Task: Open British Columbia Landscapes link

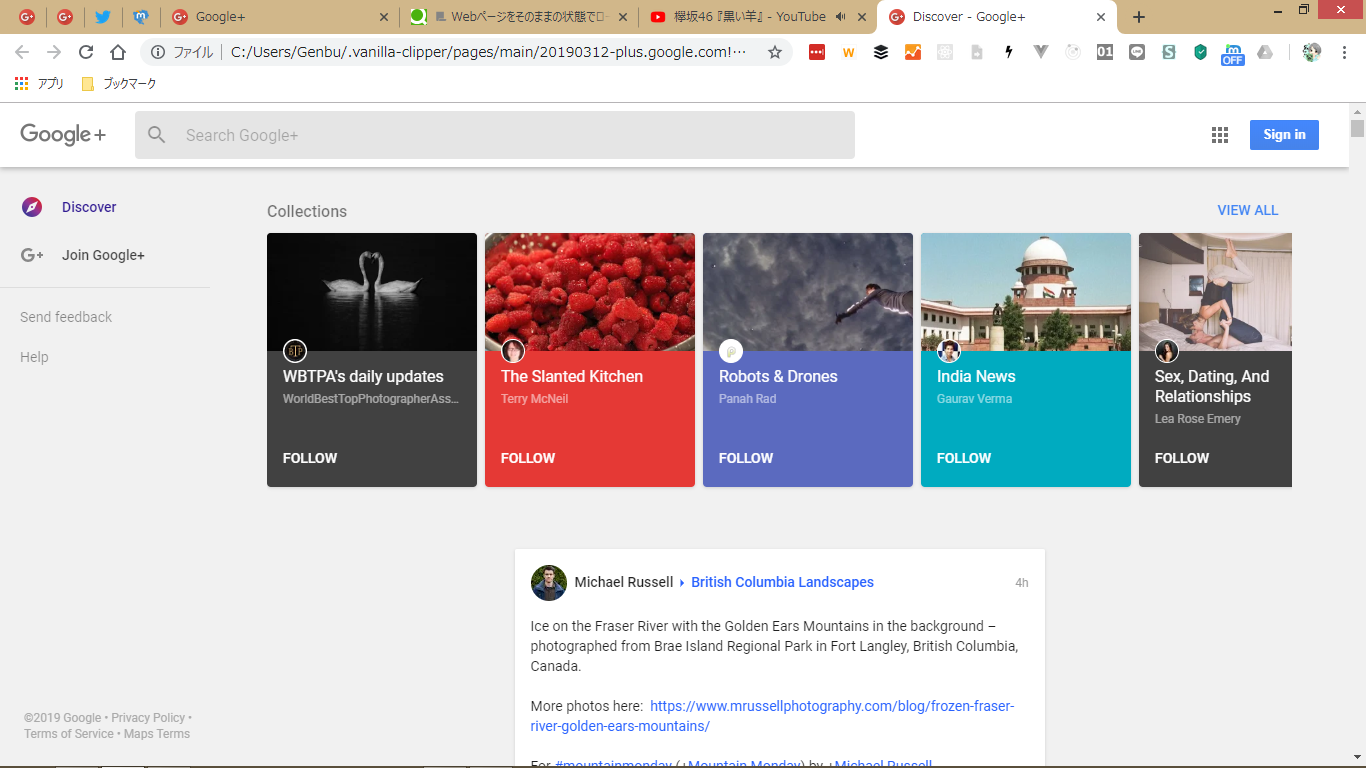Action: [x=782, y=582]
